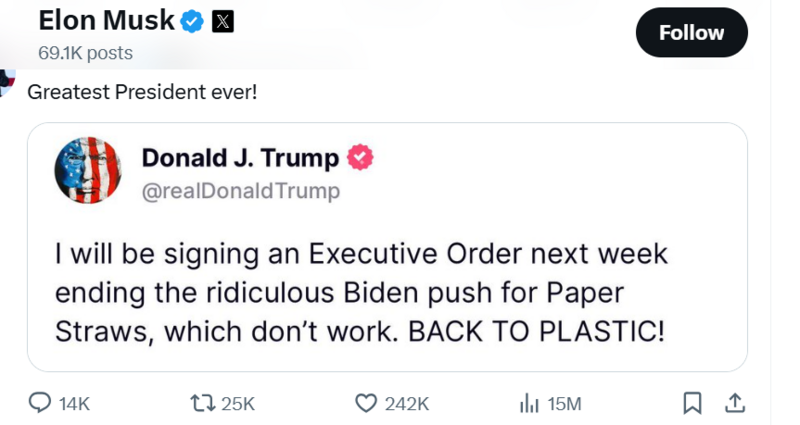Bookmark this post
The width and height of the screenshot is (800, 425).
pos(691,403)
